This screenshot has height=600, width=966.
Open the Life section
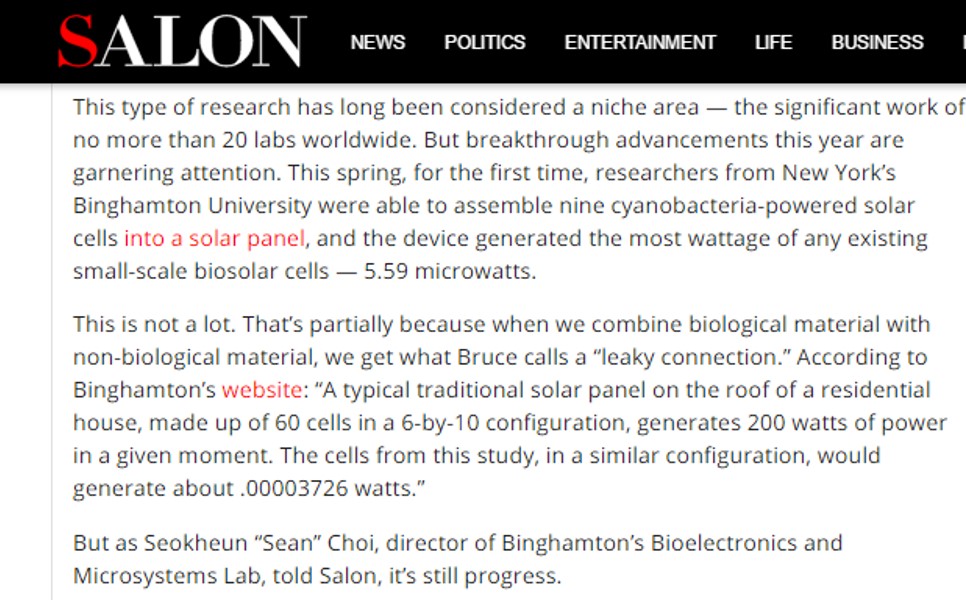773,43
